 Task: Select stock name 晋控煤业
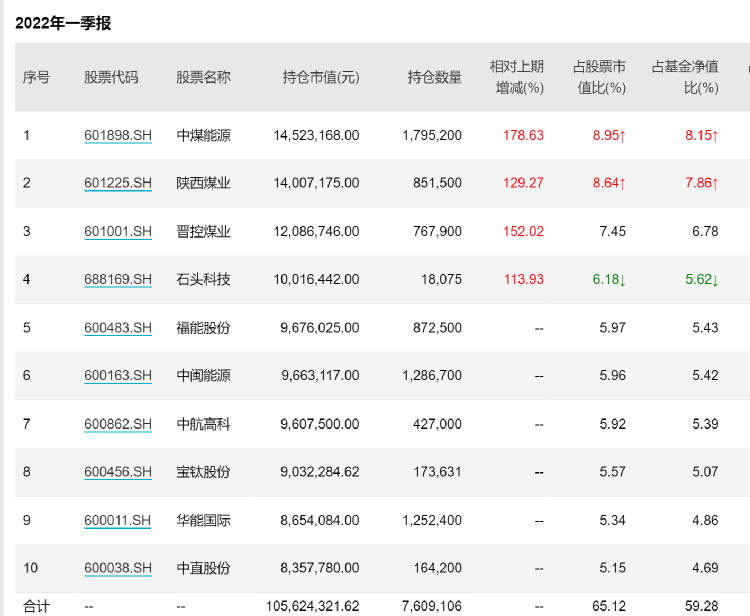(203, 231)
